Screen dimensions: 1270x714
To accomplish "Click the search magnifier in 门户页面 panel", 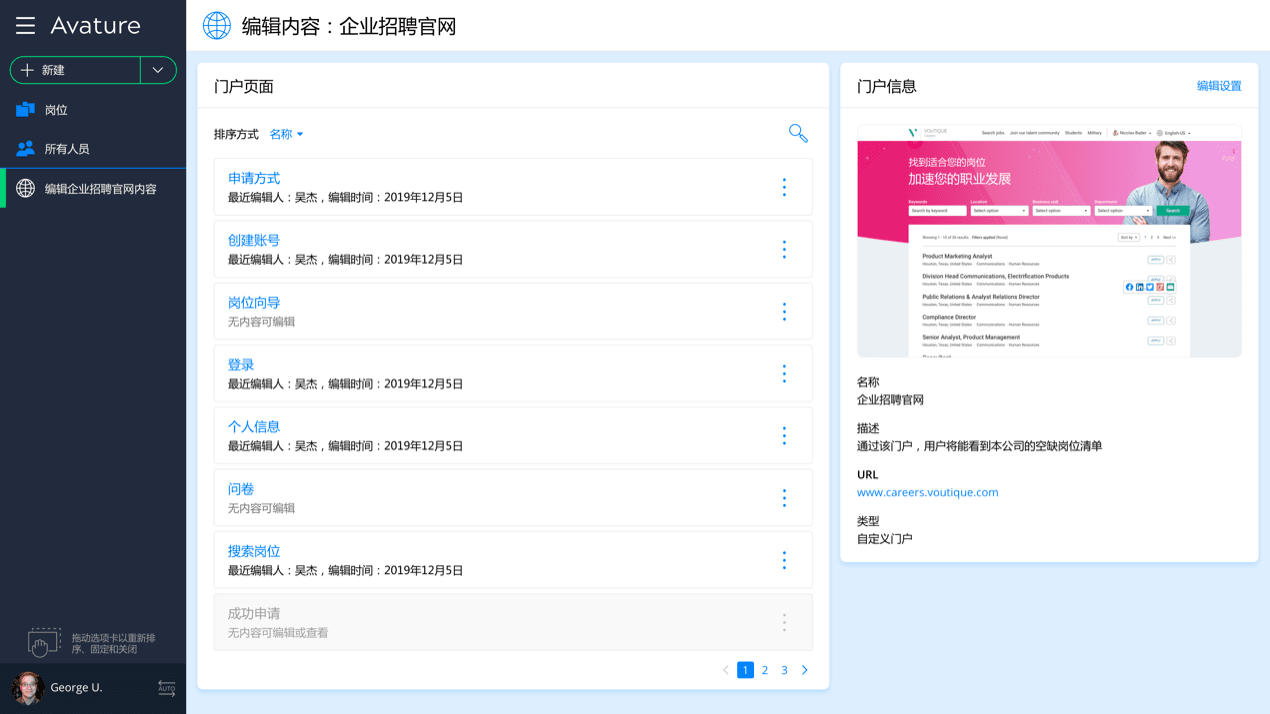I will pyautogui.click(x=797, y=133).
